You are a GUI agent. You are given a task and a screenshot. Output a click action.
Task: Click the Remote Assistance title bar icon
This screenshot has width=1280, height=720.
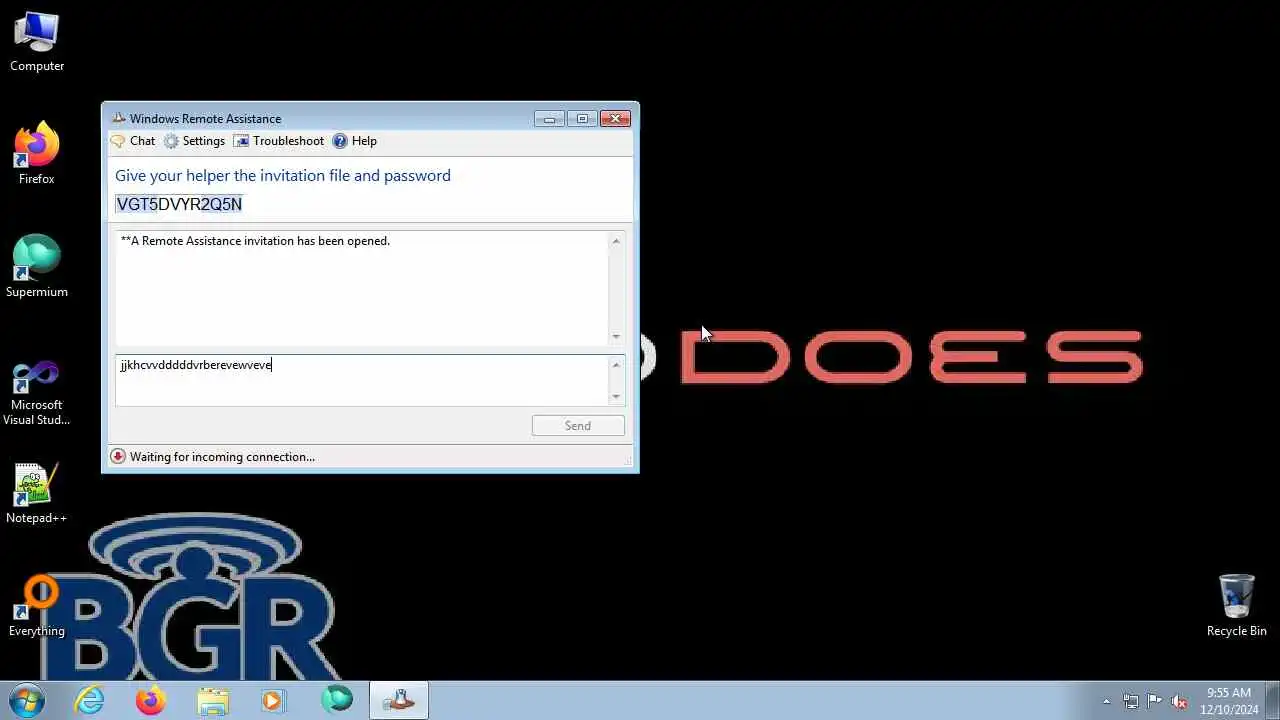[118, 118]
